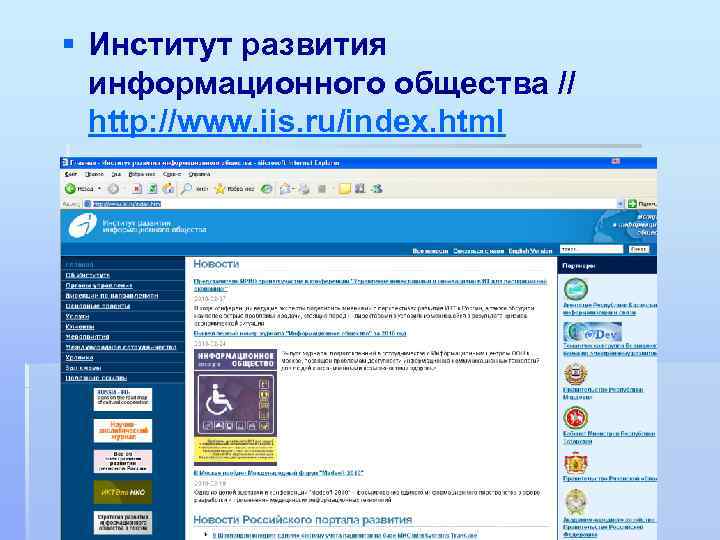Open 'Органы управления' in left navigation
720x540 pixels.
99,286
